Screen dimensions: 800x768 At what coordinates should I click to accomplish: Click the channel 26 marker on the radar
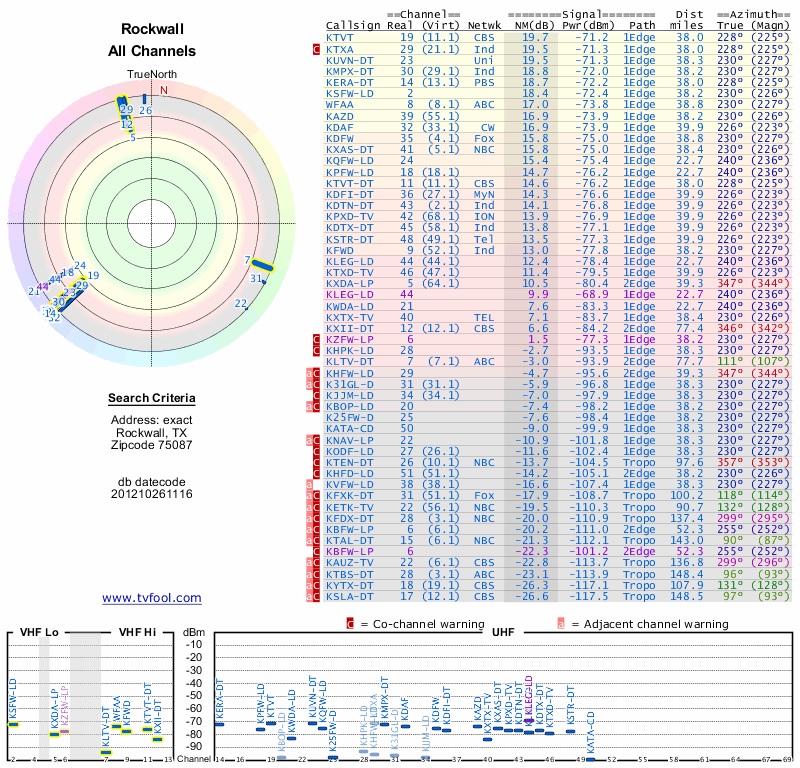(x=145, y=100)
